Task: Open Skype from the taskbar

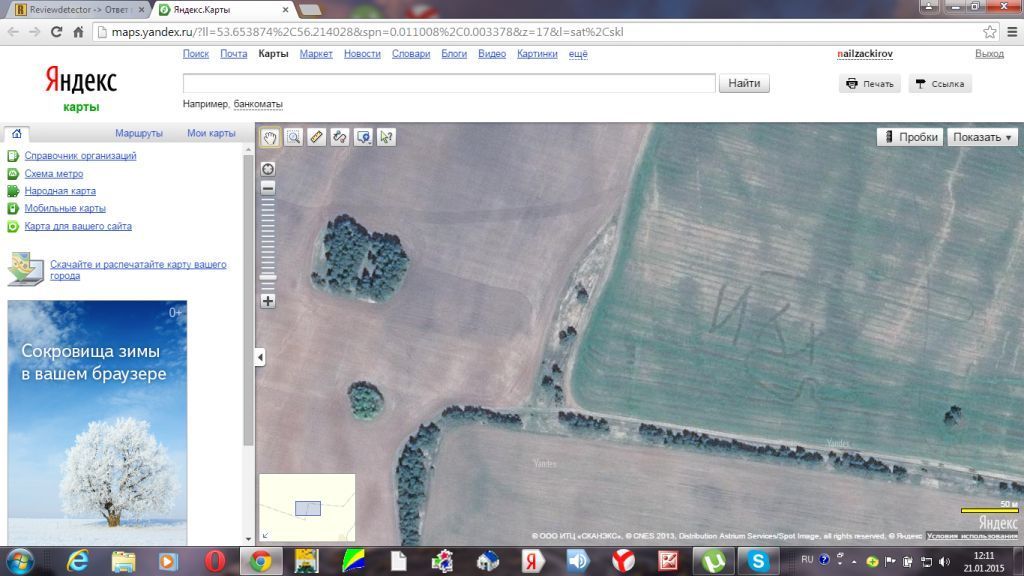Action: tap(759, 561)
